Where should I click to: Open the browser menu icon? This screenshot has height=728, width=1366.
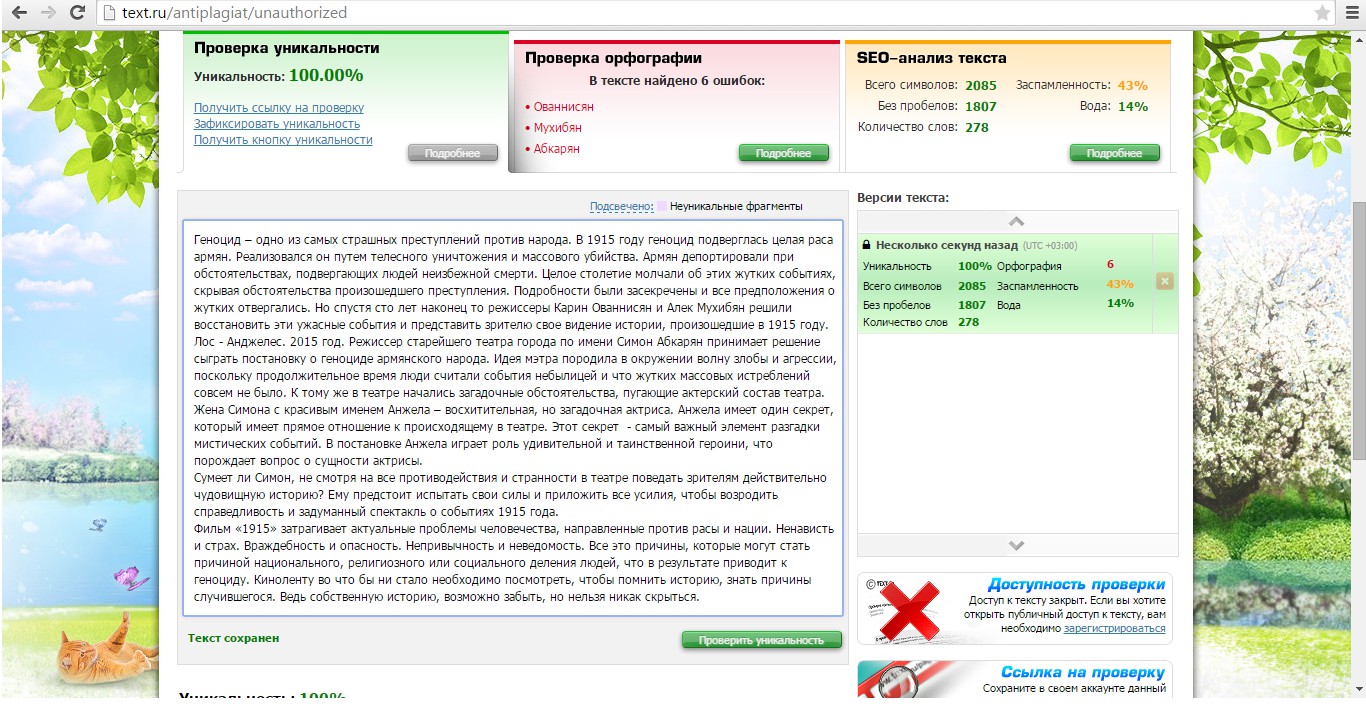pos(1350,13)
